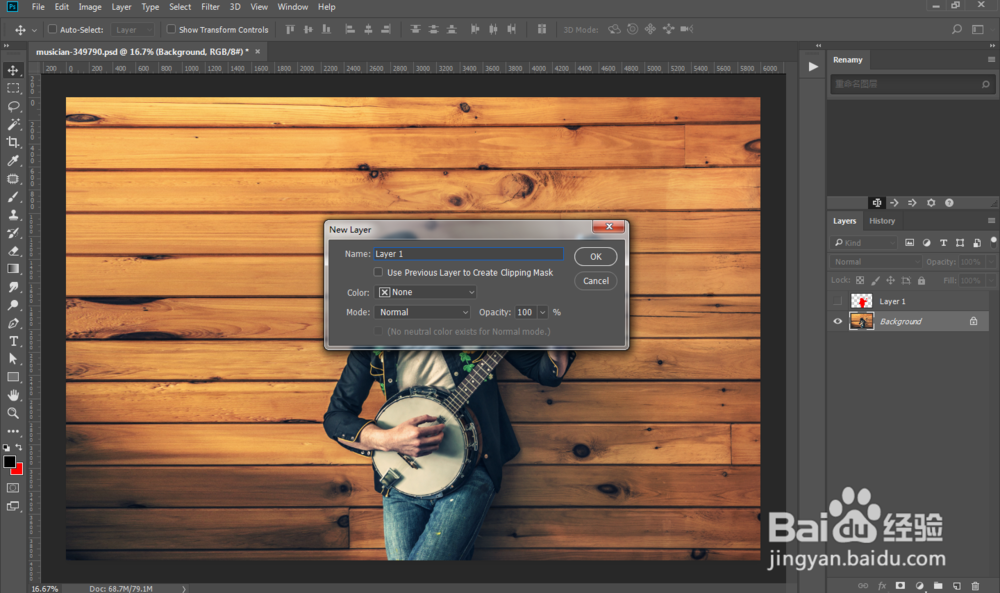Enable the Auto-Select checkbox
Image resolution: width=1000 pixels, height=593 pixels.
53,29
